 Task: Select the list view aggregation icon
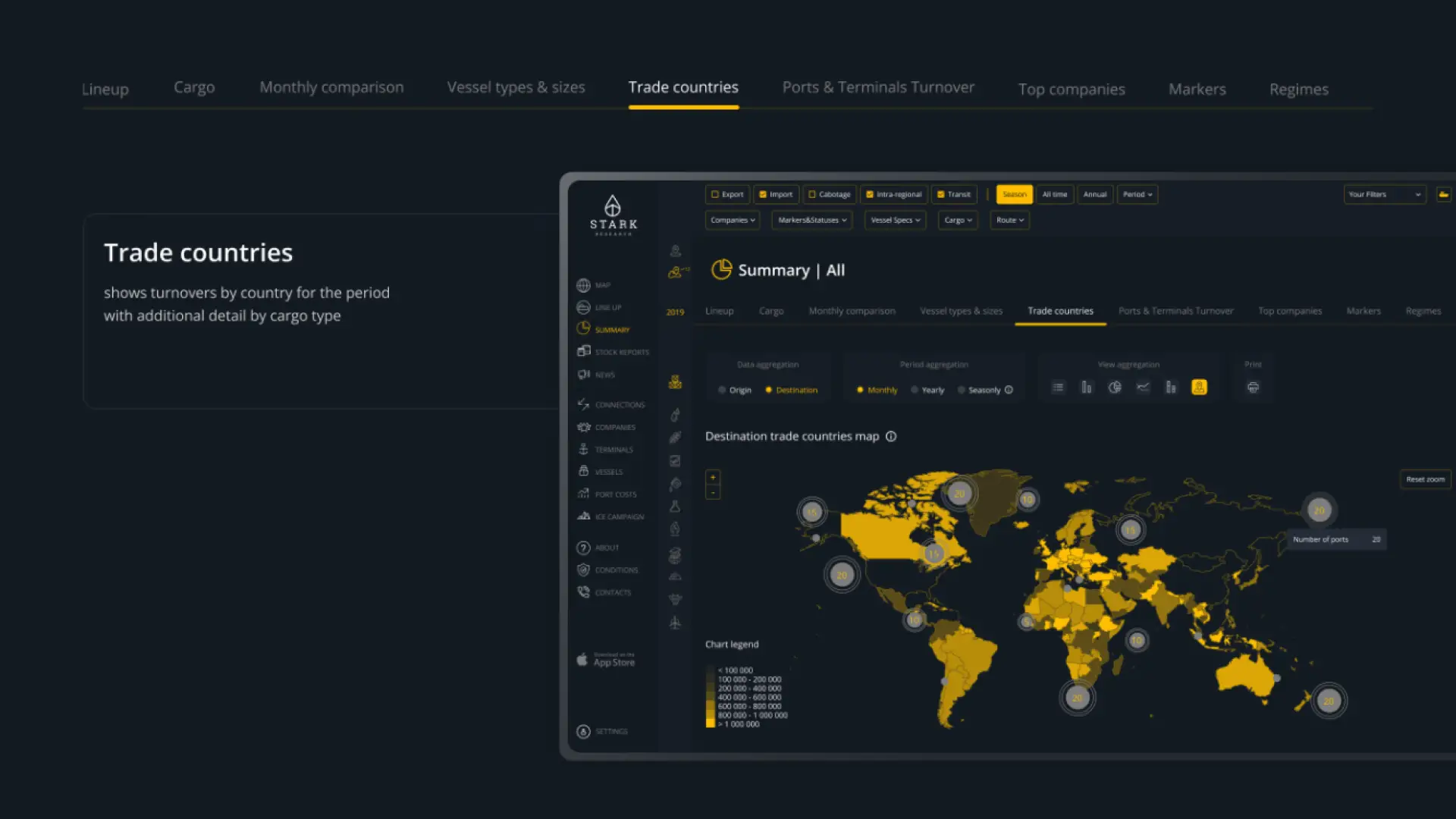1058,388
